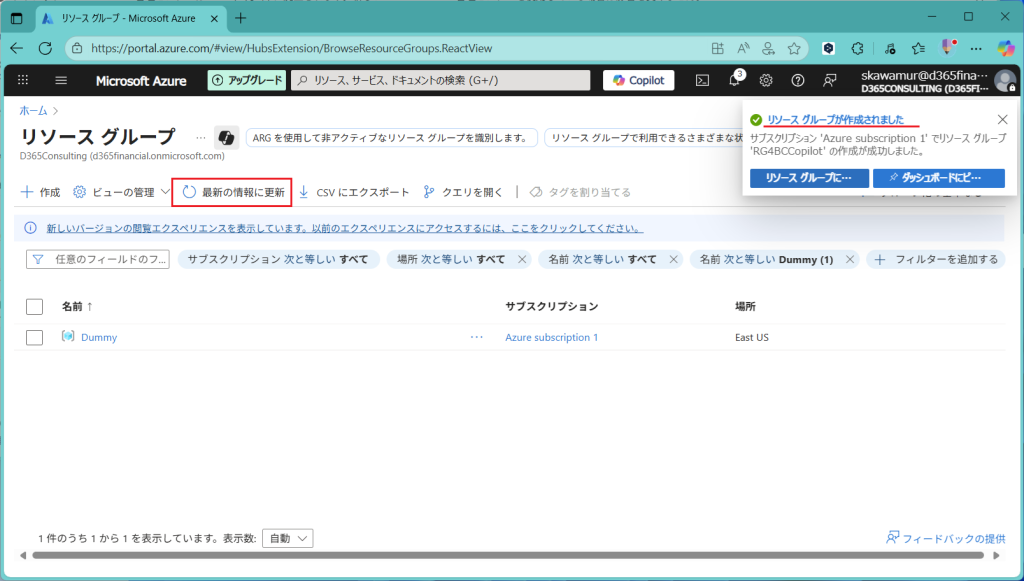Start Read aloud from the address bar

tap(743, 48)
